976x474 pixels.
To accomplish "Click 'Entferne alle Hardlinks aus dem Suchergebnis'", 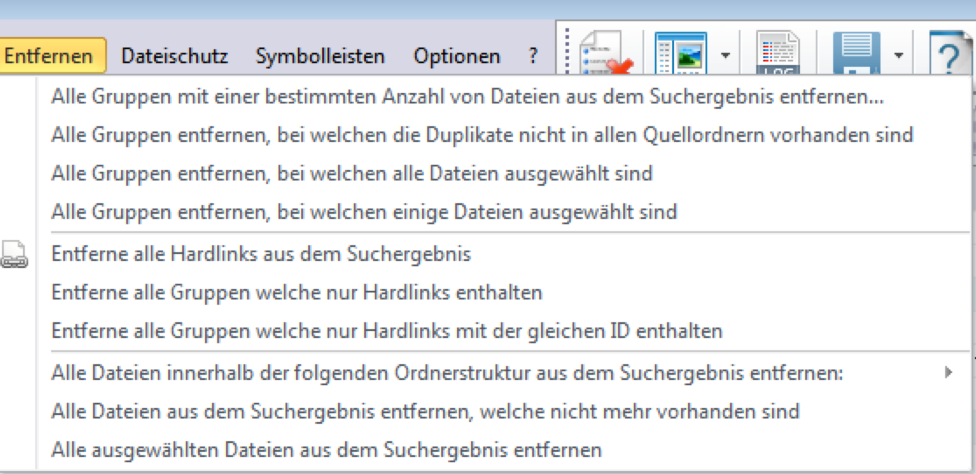I will tap(261, 254).
